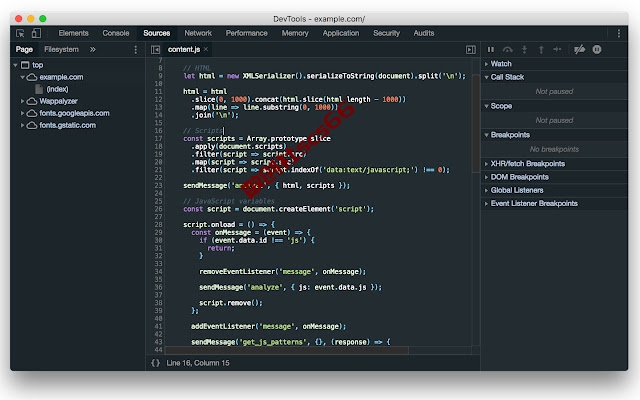Activate the inspect element picker icon
Image resolution: width=640 pixels, height=400 pixels.
20,33
